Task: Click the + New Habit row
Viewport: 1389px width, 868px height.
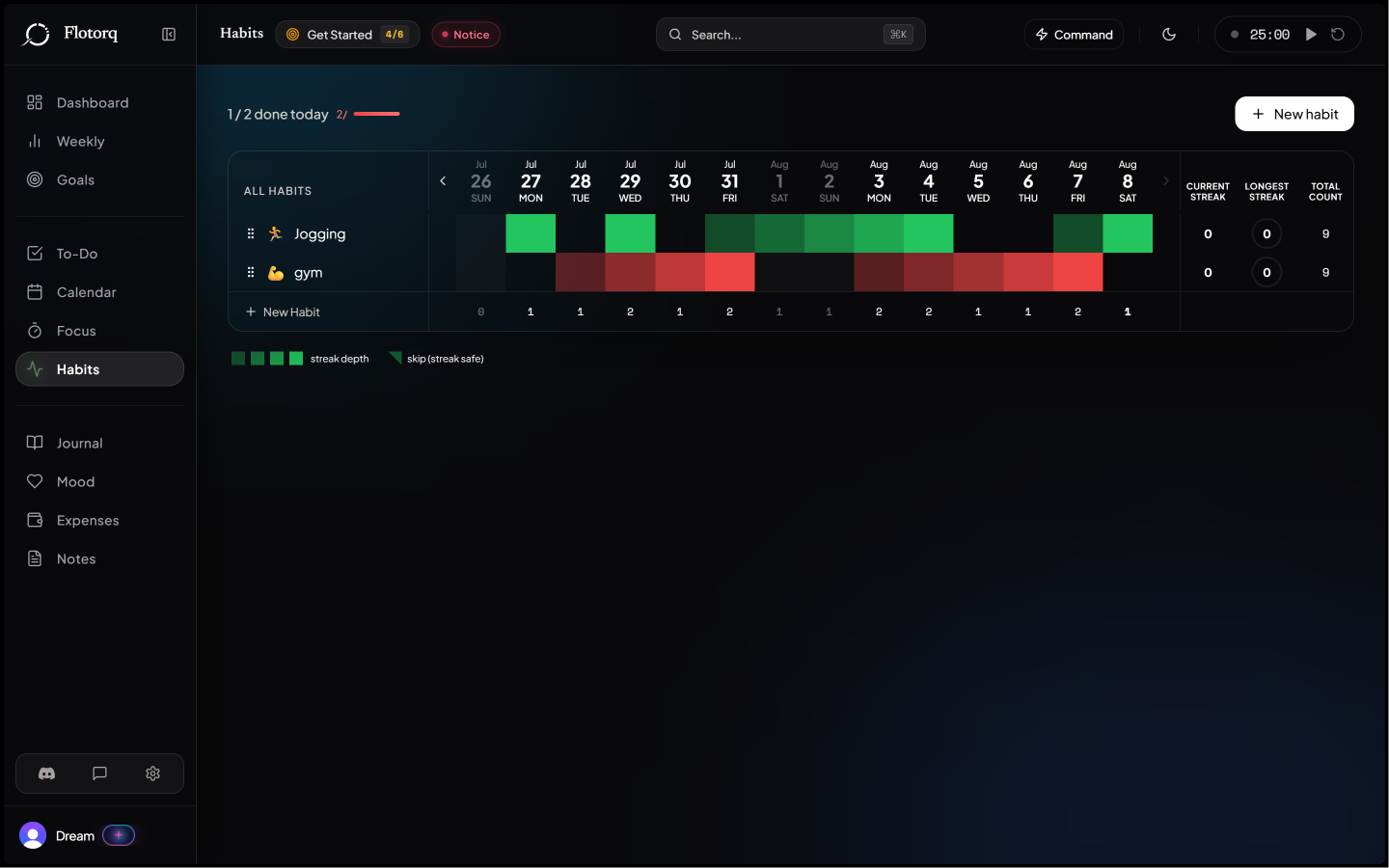Action: click(328, 312)
